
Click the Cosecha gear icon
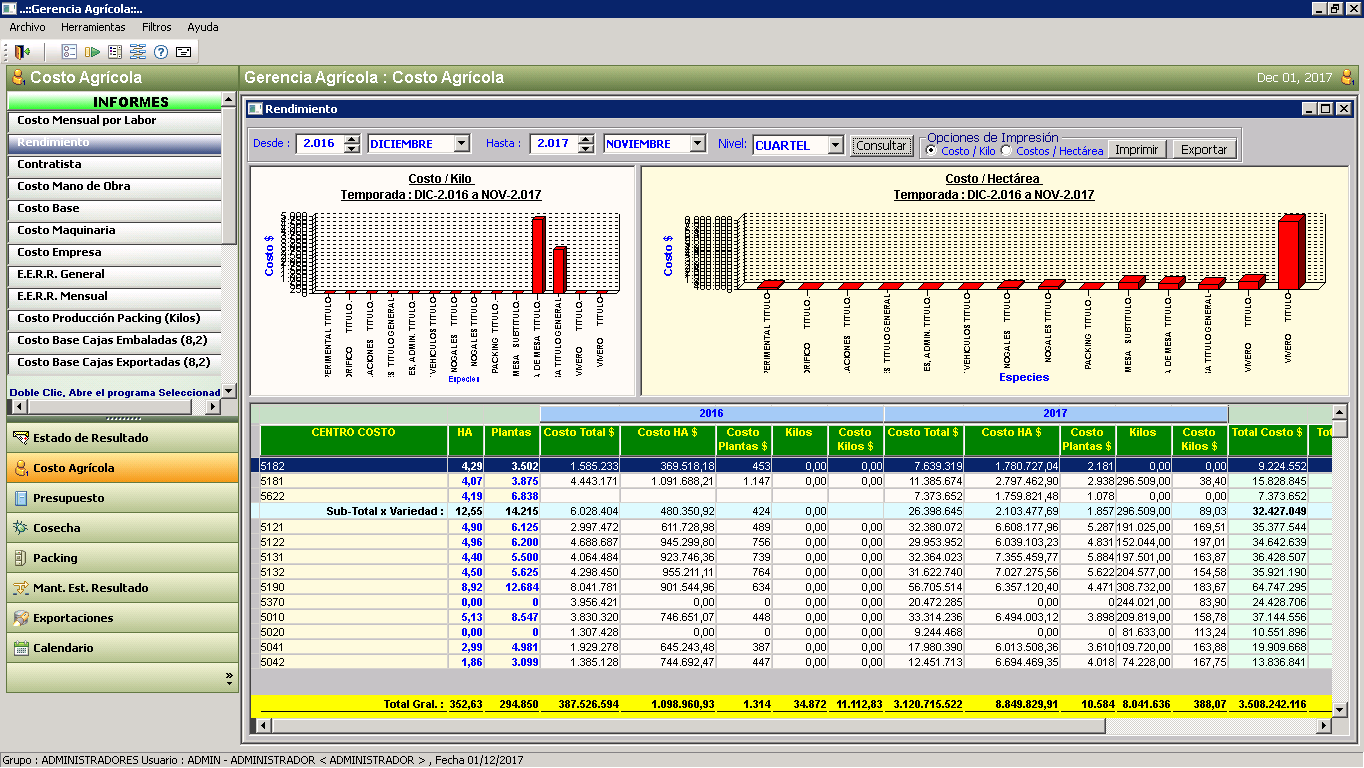(x=21, y=528)
